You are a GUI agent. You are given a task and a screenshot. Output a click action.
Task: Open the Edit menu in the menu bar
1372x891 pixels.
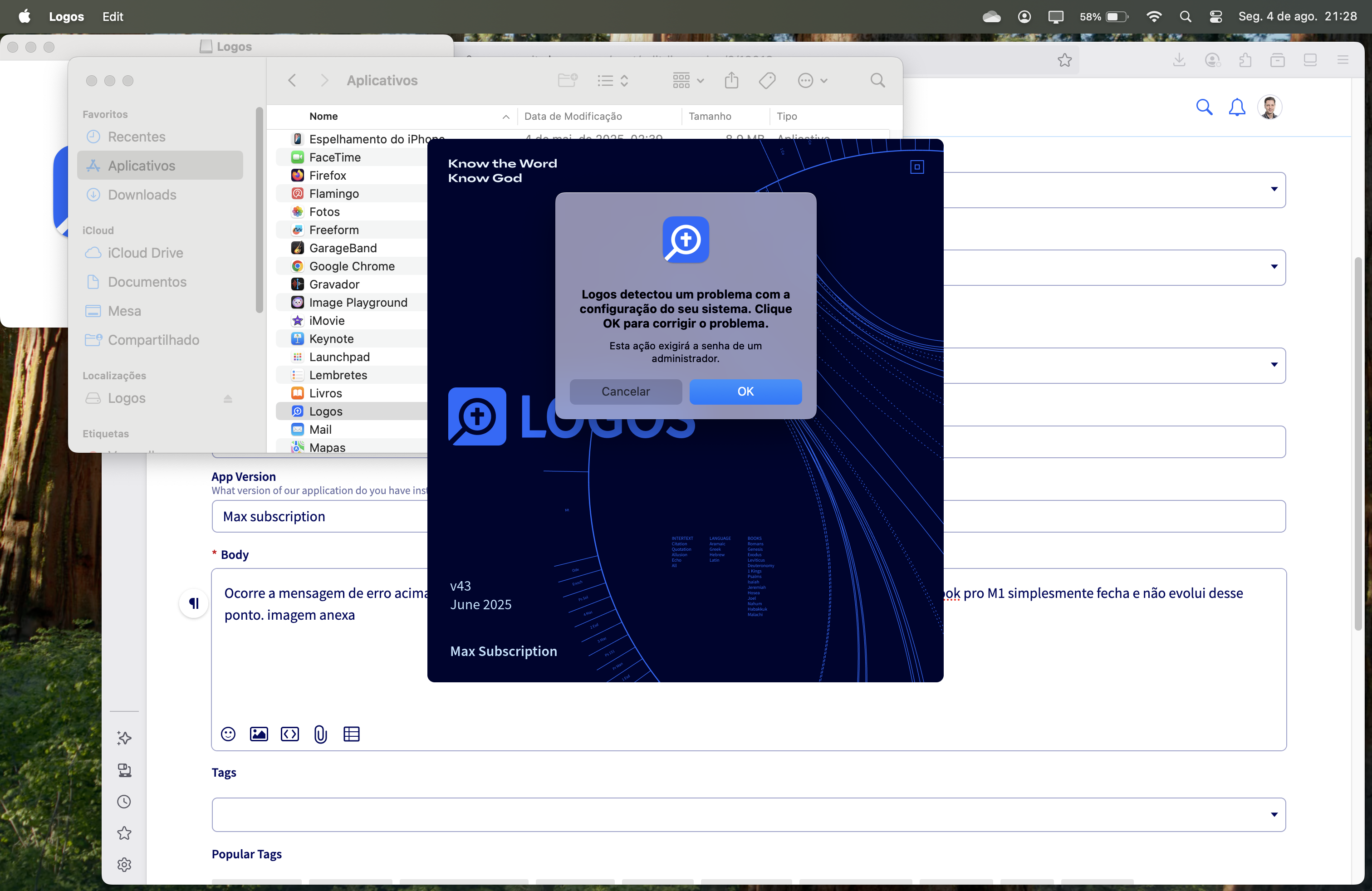click(x=113, y=16)
